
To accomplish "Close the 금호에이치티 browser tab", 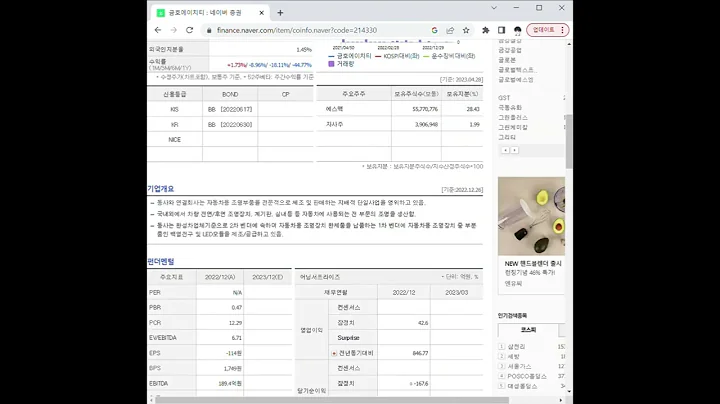I will pyautogui.click(x=261, y=13).
